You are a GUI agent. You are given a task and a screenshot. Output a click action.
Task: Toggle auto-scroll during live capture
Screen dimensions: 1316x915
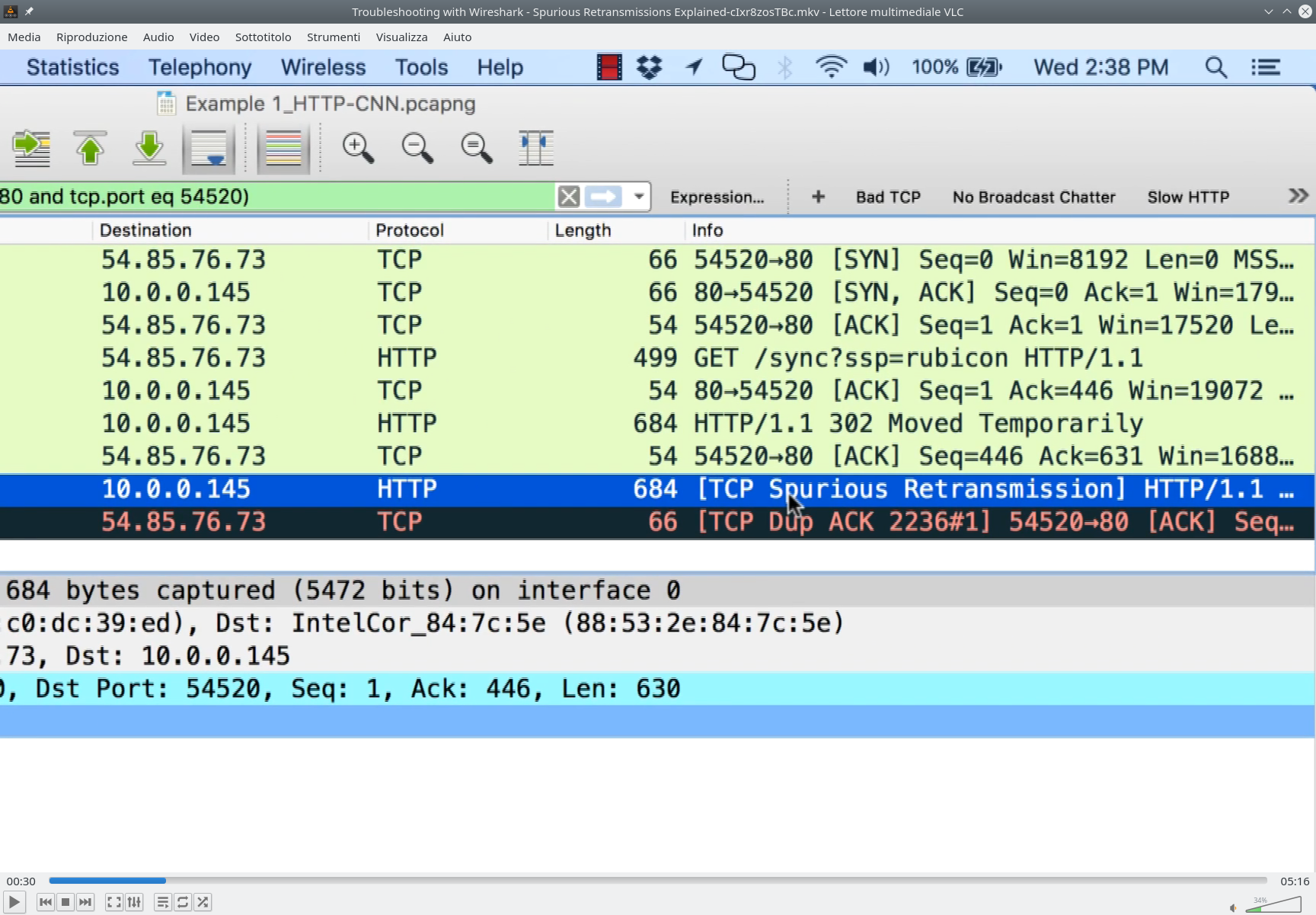[208, 148]
